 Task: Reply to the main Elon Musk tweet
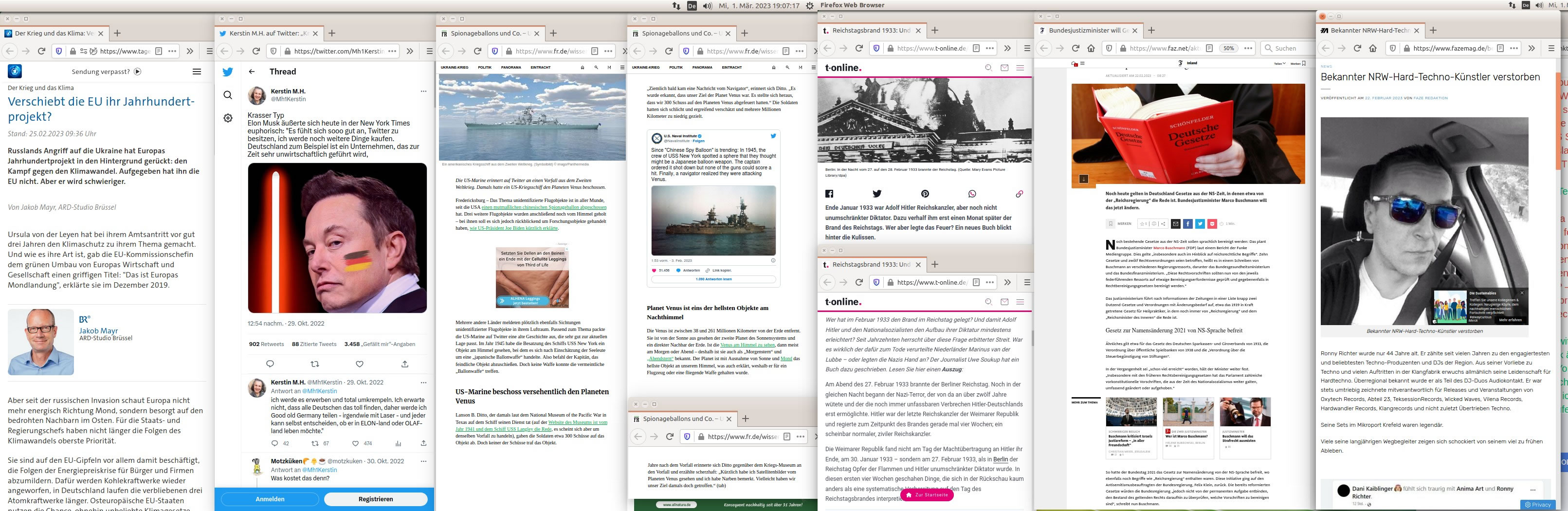pyautogui.click(x=270, y=364)
